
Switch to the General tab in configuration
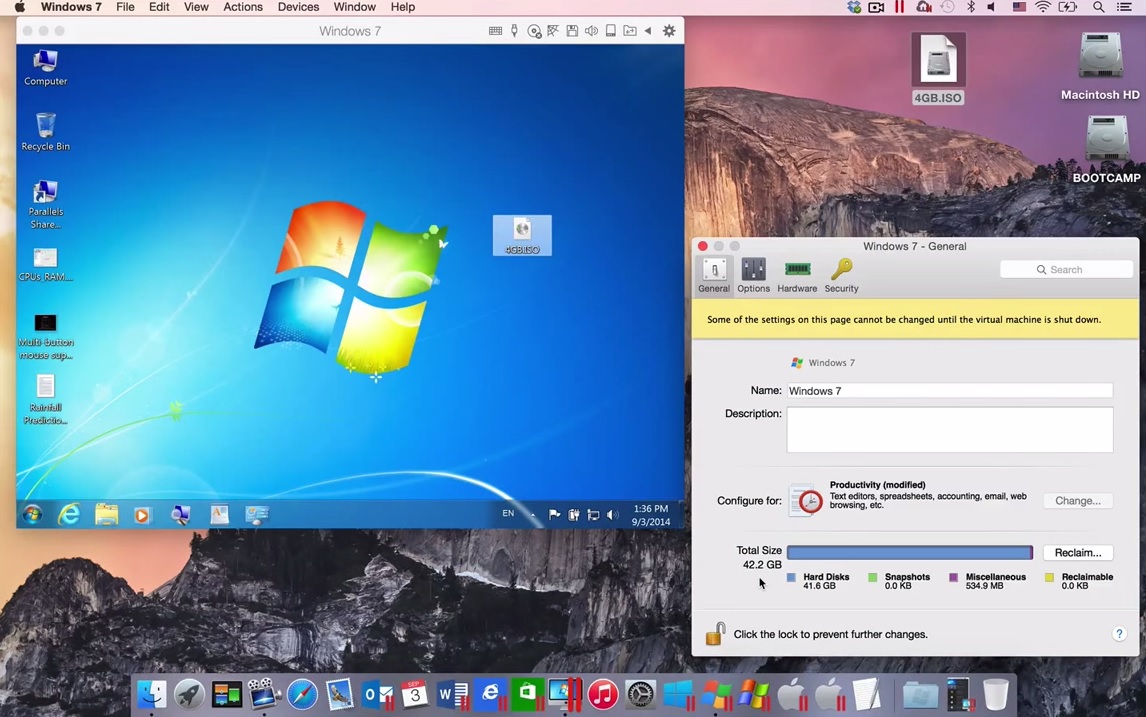(714, 276)
